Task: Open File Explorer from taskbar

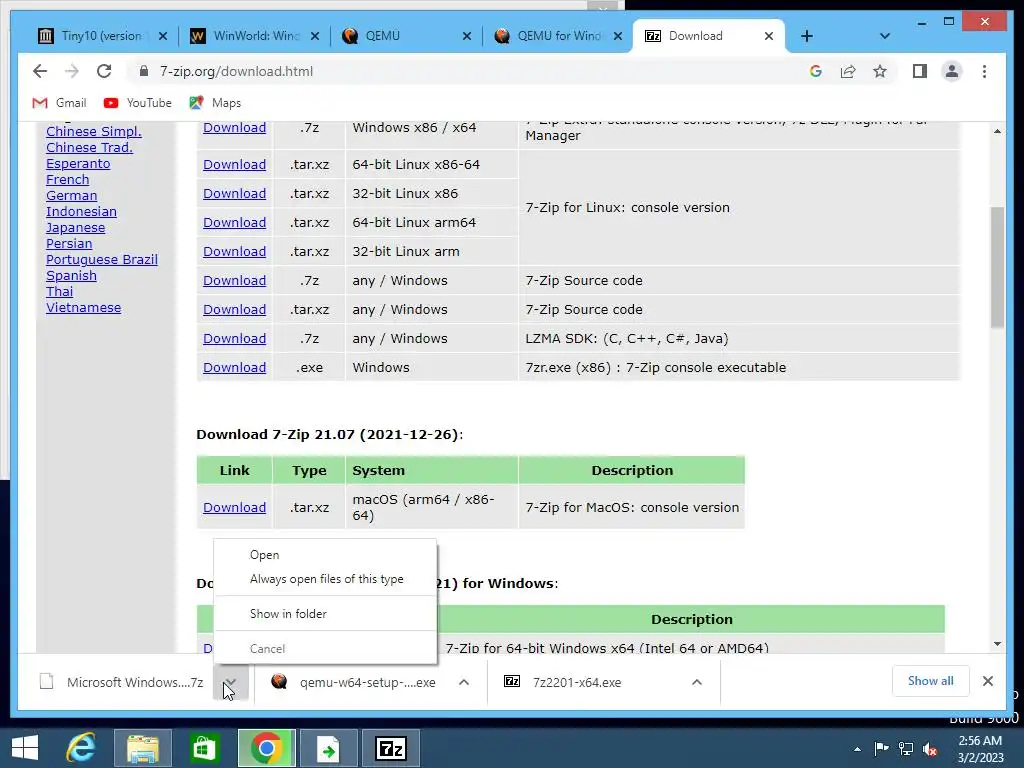Action: (x=143, y=748)
